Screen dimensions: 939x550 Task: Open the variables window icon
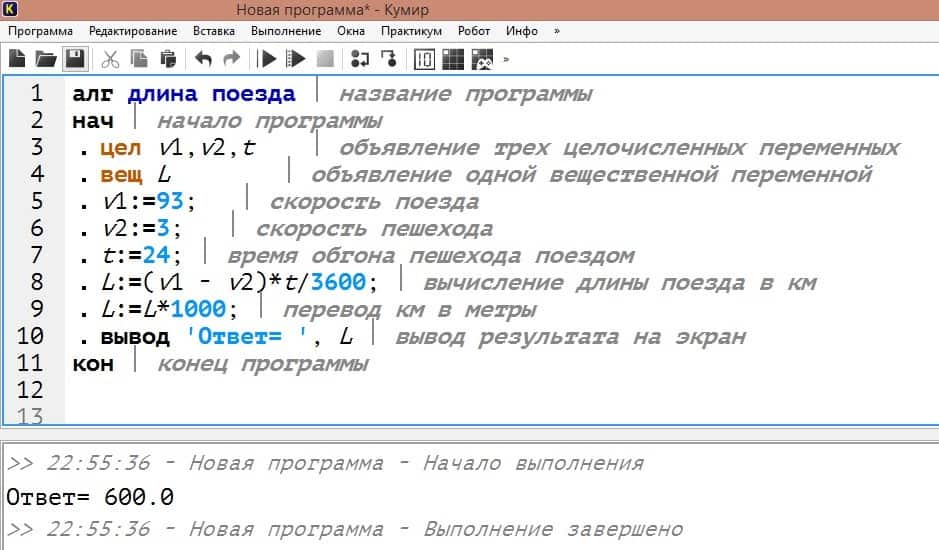[x=424, y=59]
